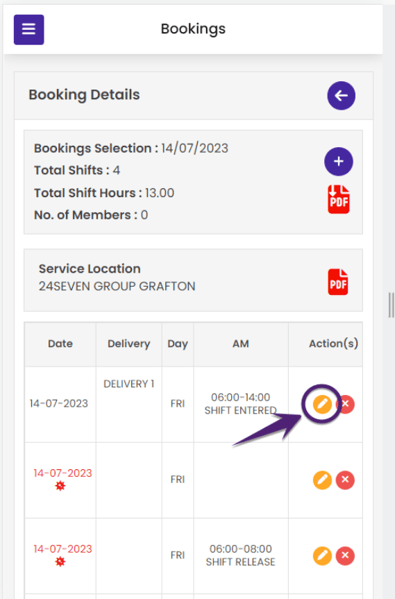Go back using the arrow button
Image resolution: width=395 pixels, height=599 pixels.
341,96
